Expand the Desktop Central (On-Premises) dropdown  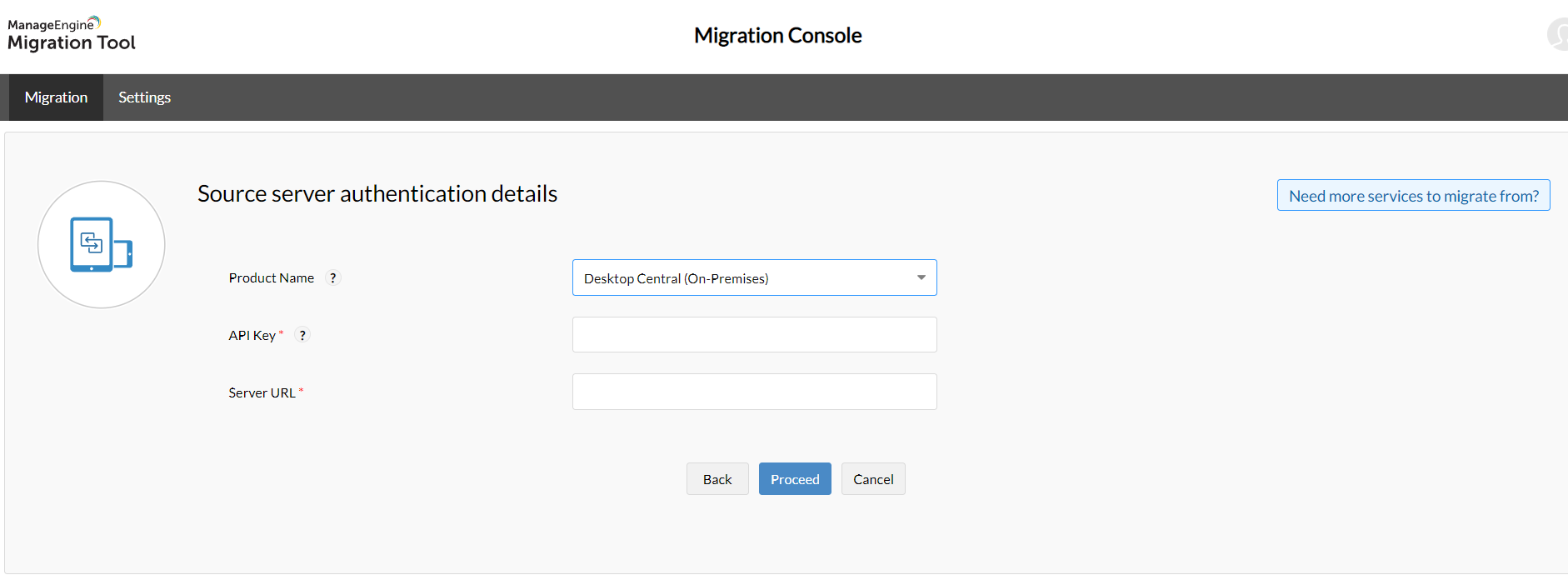click(754, 278)
